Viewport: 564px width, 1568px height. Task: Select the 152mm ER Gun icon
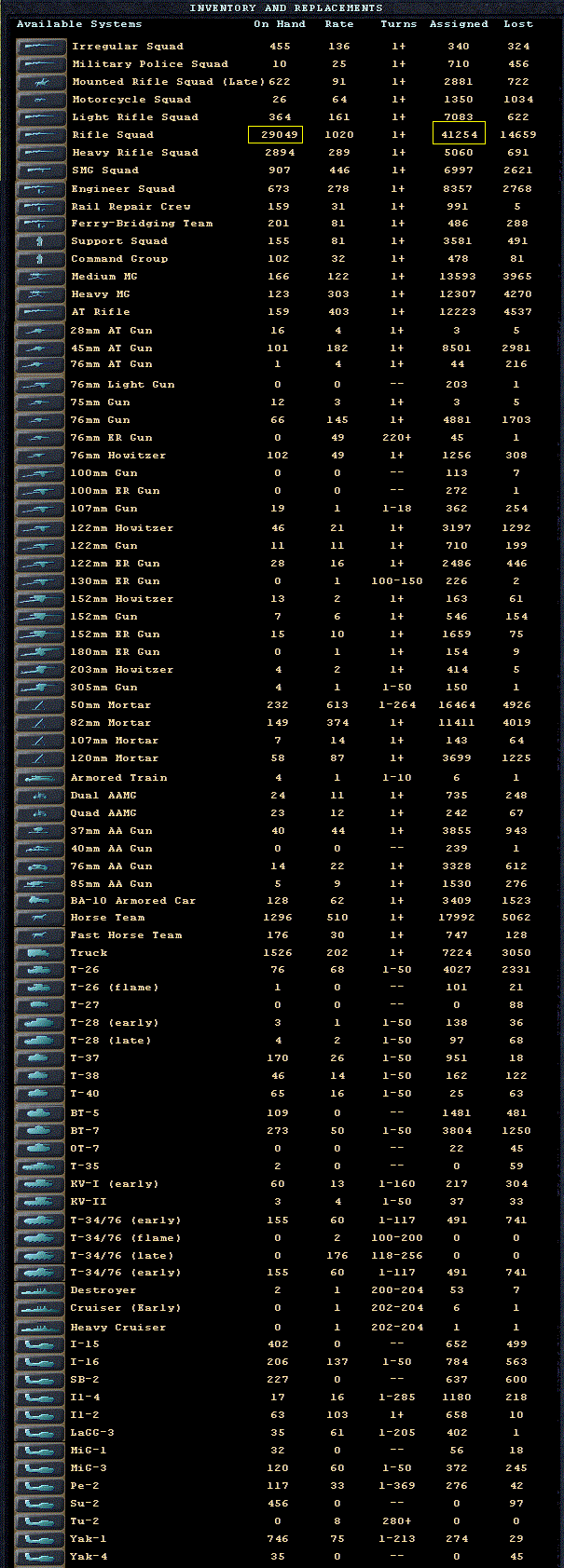(x=41, y=634)
